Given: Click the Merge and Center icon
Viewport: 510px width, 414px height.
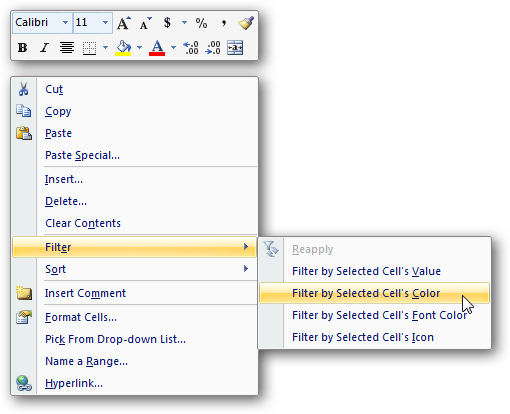Looking at the screenshot, I should [235, 48].
